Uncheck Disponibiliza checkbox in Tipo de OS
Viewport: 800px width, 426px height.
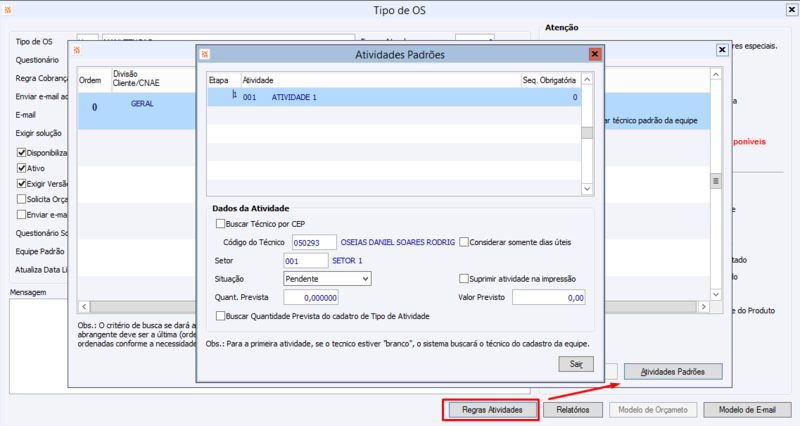pos(21,153)
